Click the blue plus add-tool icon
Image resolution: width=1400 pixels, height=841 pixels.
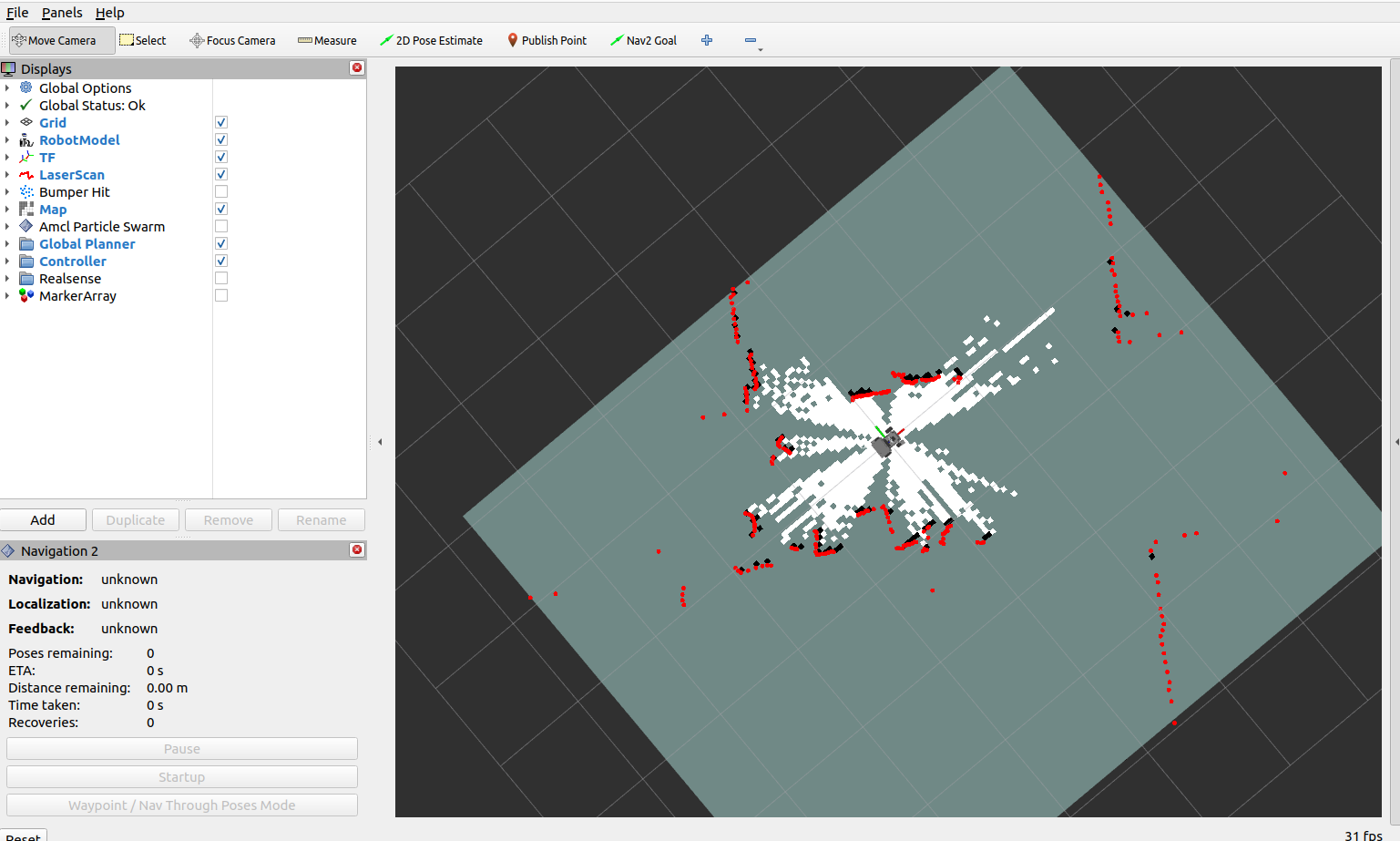click(x=707, y=40)
